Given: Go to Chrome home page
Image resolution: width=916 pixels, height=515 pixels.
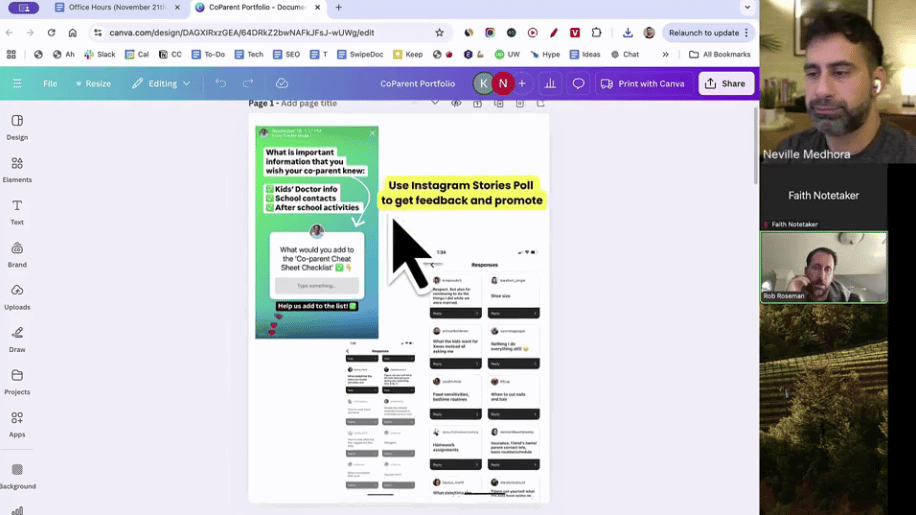Looking at the screenshot, I should [72, 33].
